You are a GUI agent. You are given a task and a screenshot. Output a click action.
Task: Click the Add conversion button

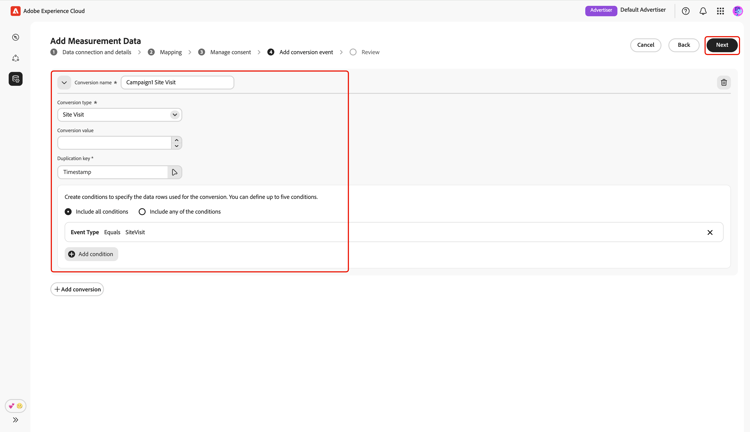coord(77,289)
